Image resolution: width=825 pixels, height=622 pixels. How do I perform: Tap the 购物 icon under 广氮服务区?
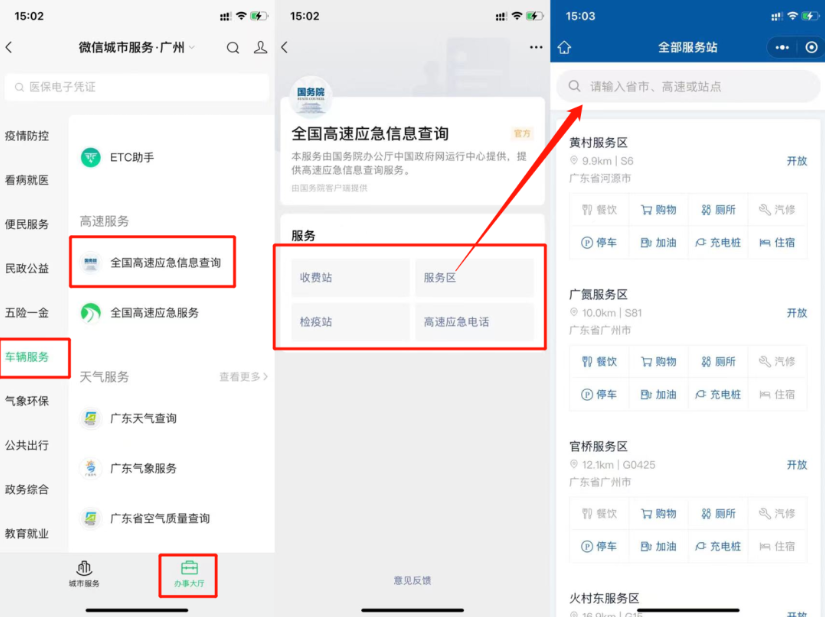(646, 362)
